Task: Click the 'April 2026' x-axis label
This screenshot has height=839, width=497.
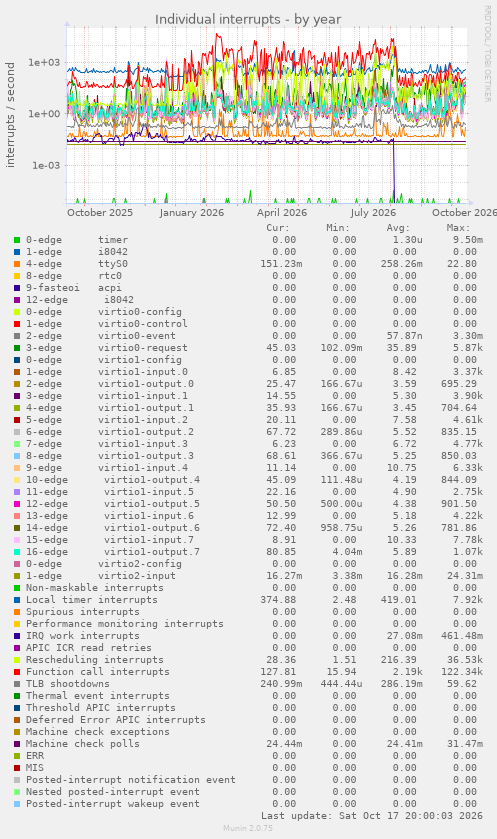Action: [282, 212]
